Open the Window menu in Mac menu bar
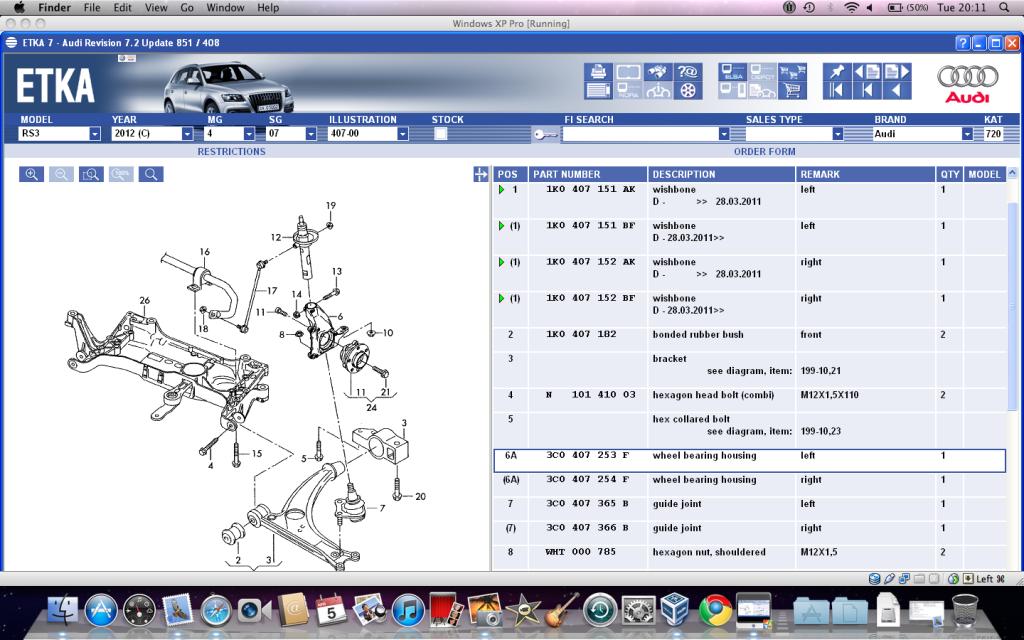1024x640 pixels. pos(225,8)
